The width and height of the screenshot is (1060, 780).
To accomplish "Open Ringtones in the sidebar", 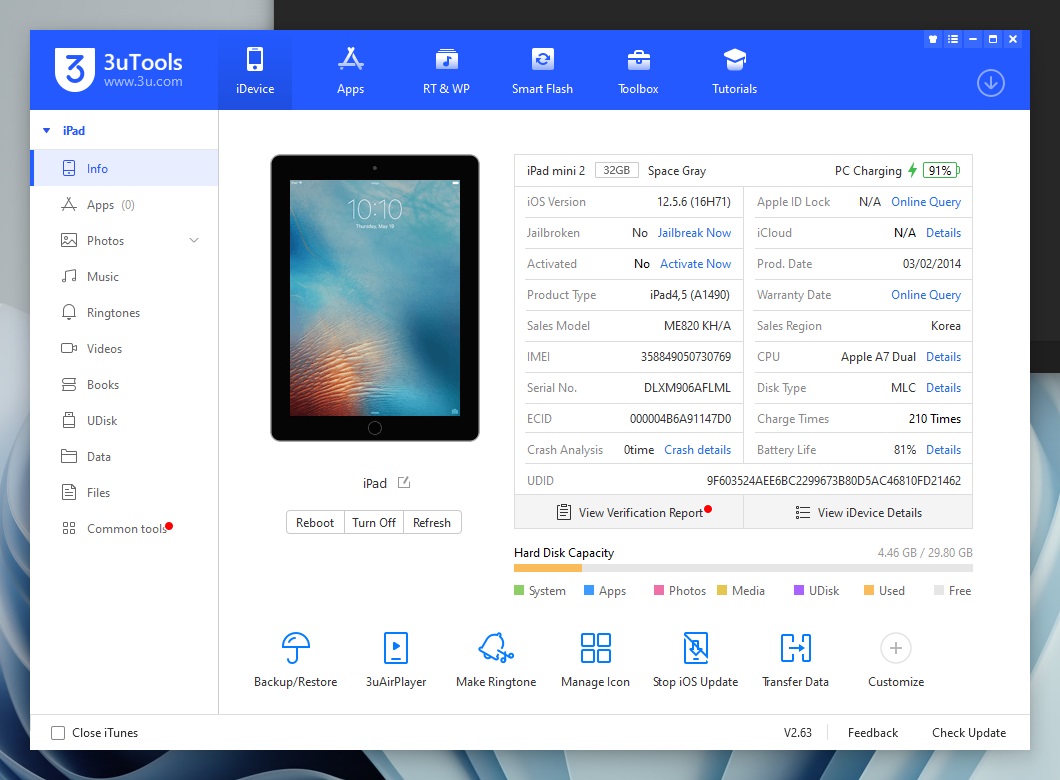I will click(x=124, y=312).
